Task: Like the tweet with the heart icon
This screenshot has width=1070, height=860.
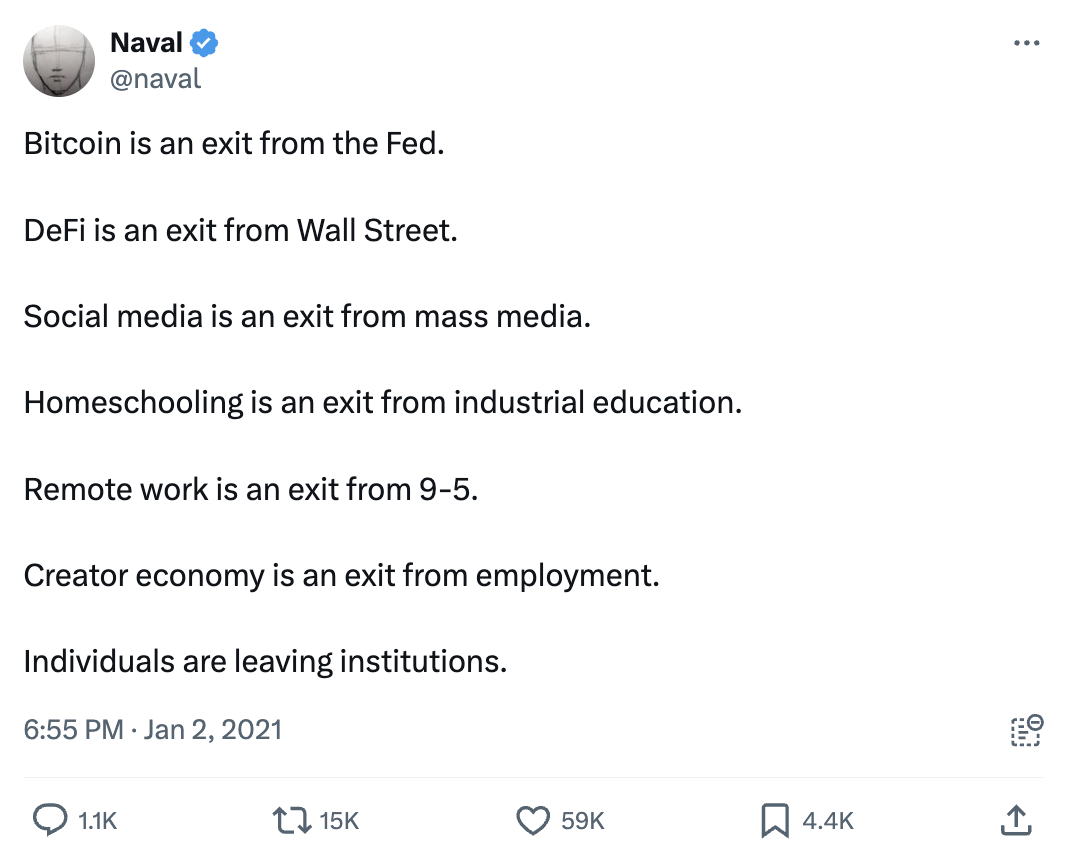Action: coord(533,820)
